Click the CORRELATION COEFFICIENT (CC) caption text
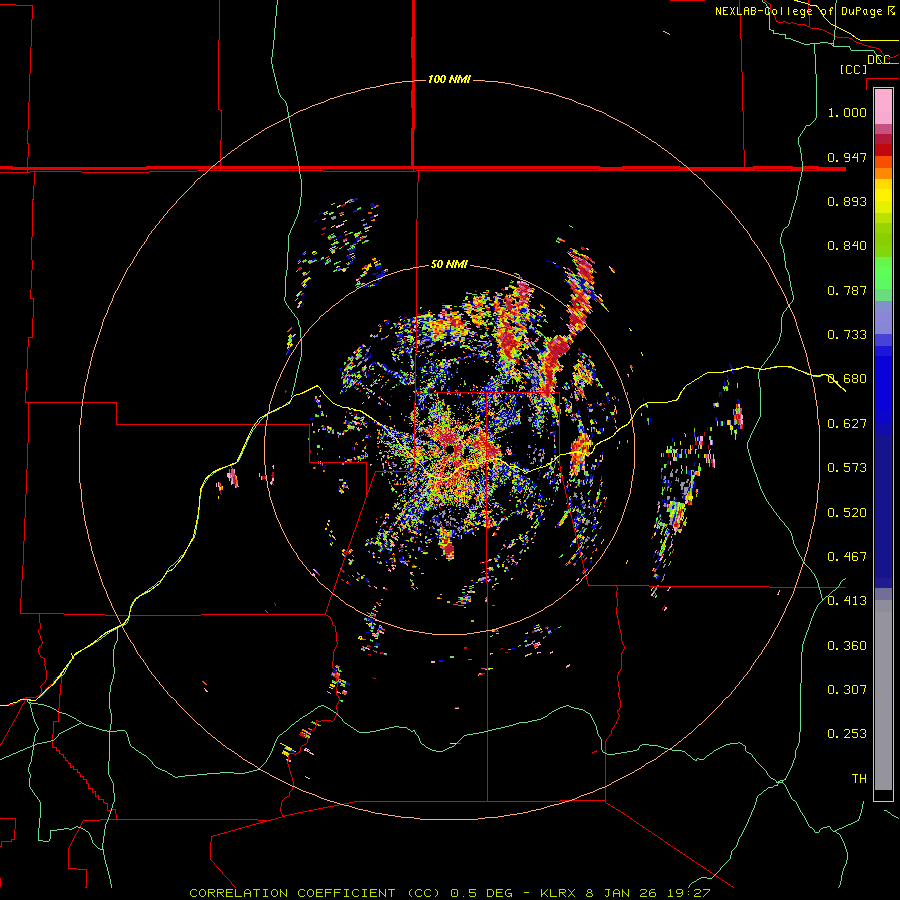 [315, 893]
